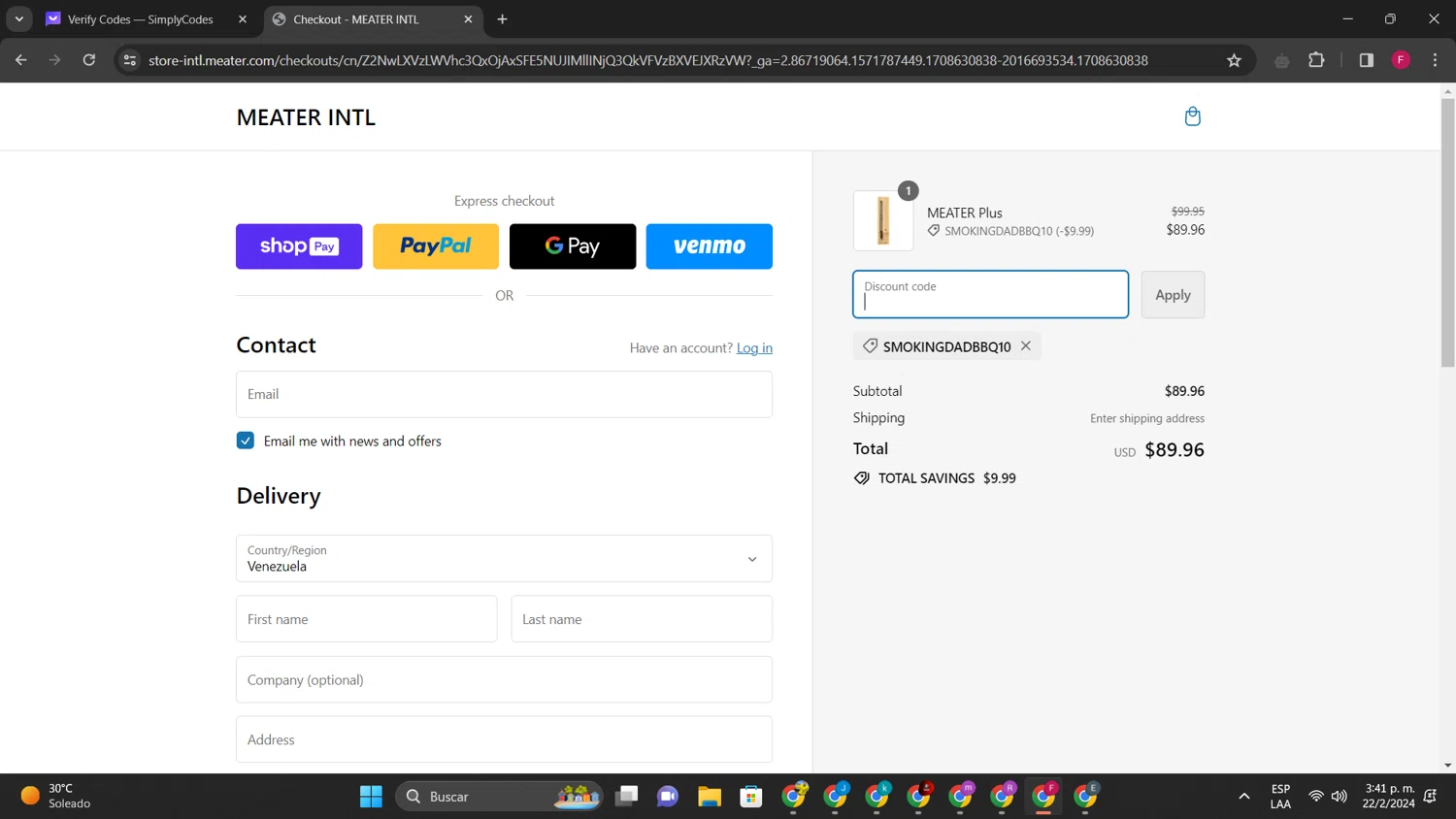Focus the Email input field
This screenshot has width=1456, height=819.
click(504, 394)
